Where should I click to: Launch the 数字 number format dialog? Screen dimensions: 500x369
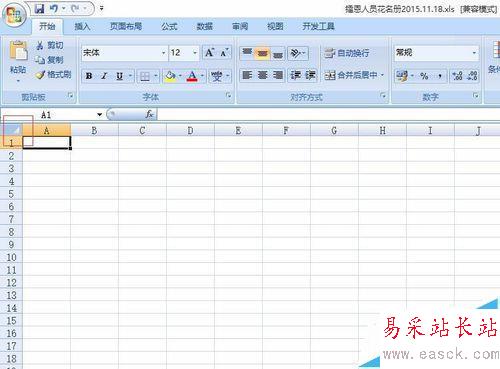(476, 96)
